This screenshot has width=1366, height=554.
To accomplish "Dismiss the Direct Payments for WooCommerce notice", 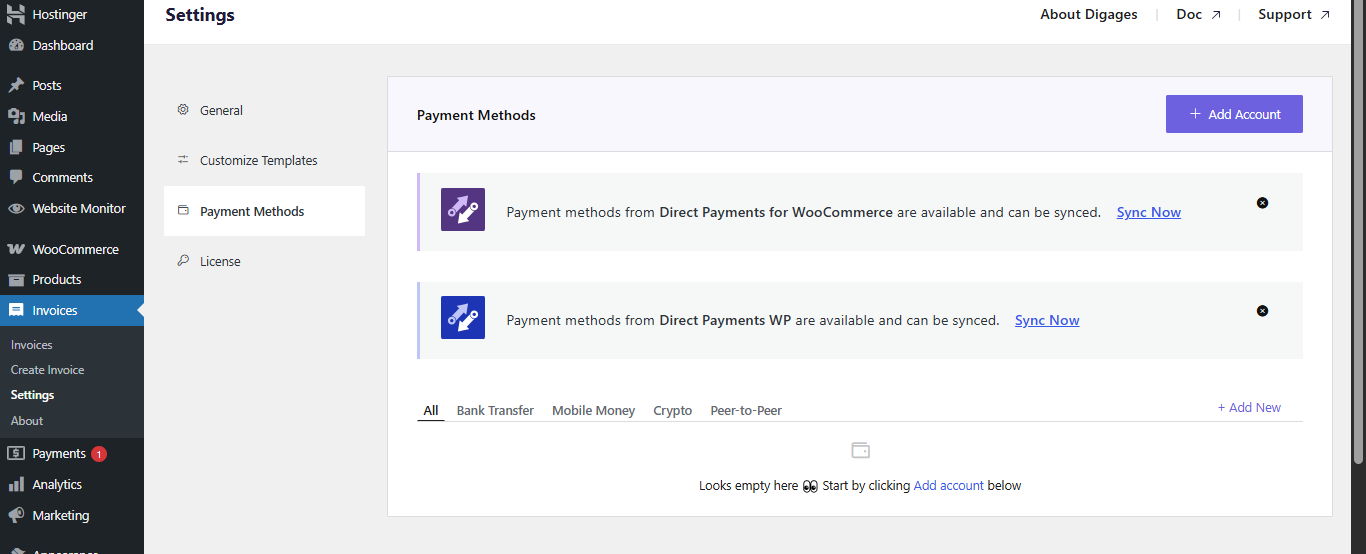I will pos(1262,203).
